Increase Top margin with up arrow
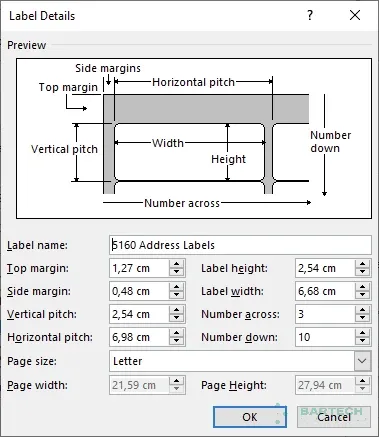 coord(176,264)
